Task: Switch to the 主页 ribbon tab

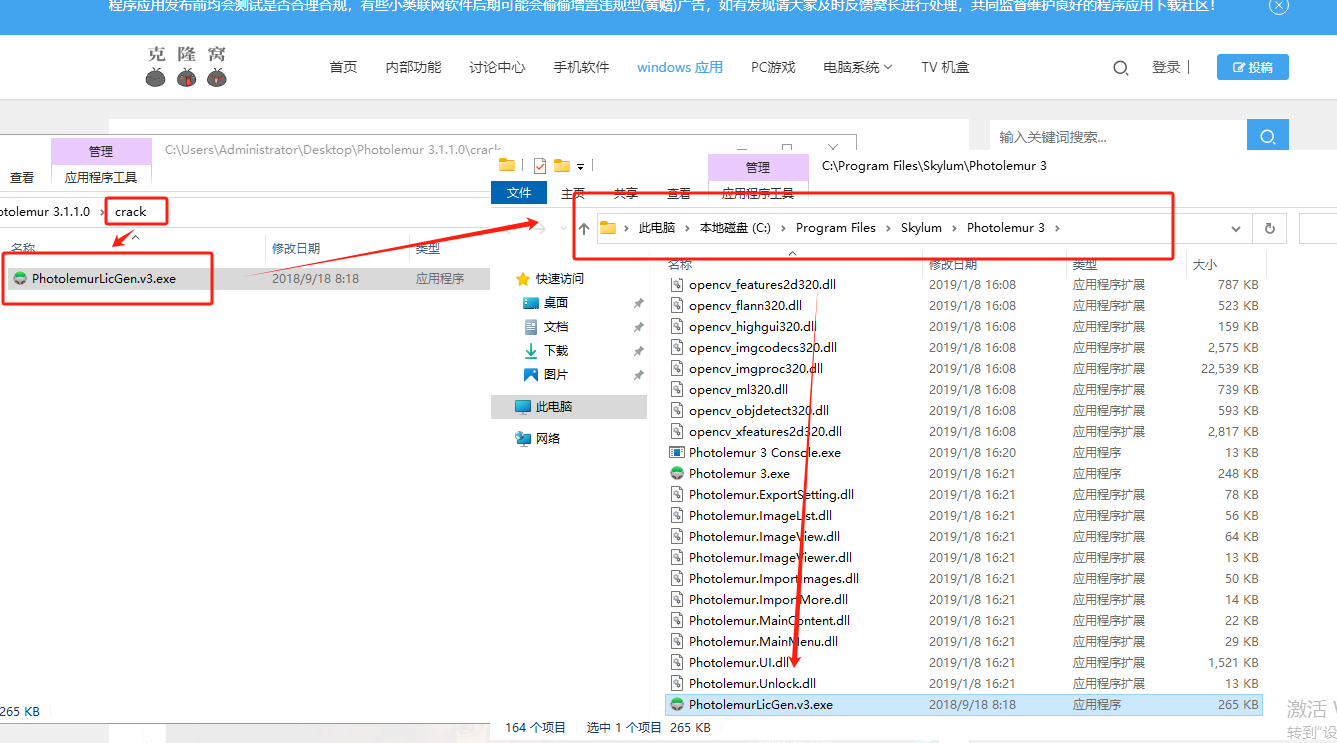Action: coord(573,194)
